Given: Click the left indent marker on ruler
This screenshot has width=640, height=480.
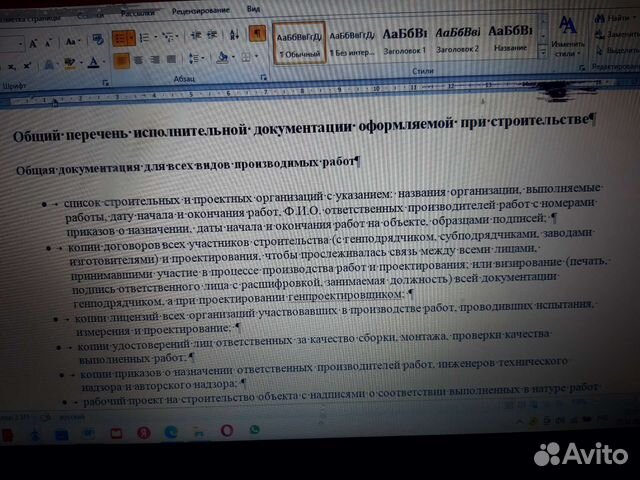Looking at the screenshot, I should coord(55,102).
